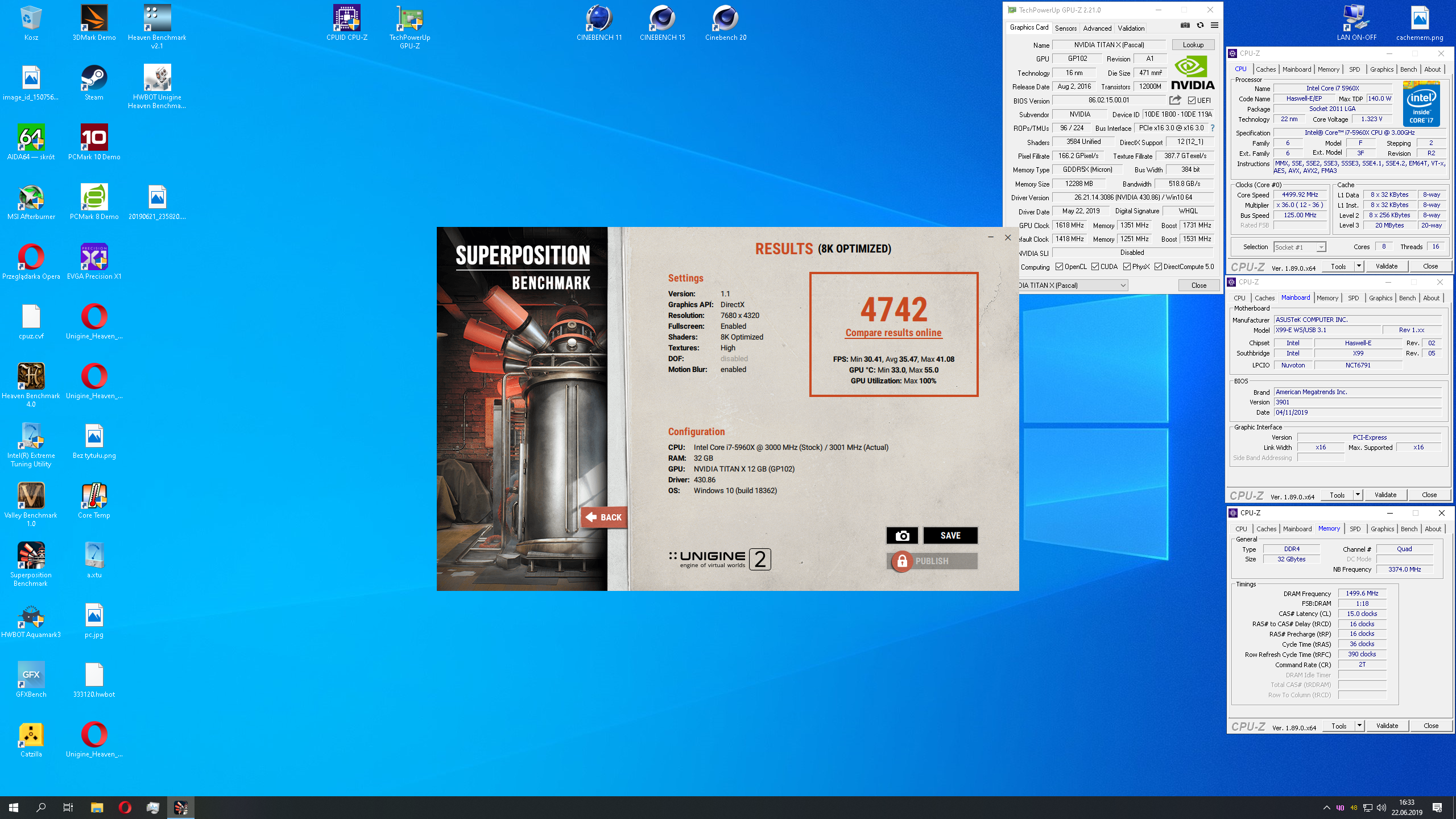Screen dimensions: 1456x819
Task: Select the GFXBench desktop icon
Action: [x=31, y=680]
